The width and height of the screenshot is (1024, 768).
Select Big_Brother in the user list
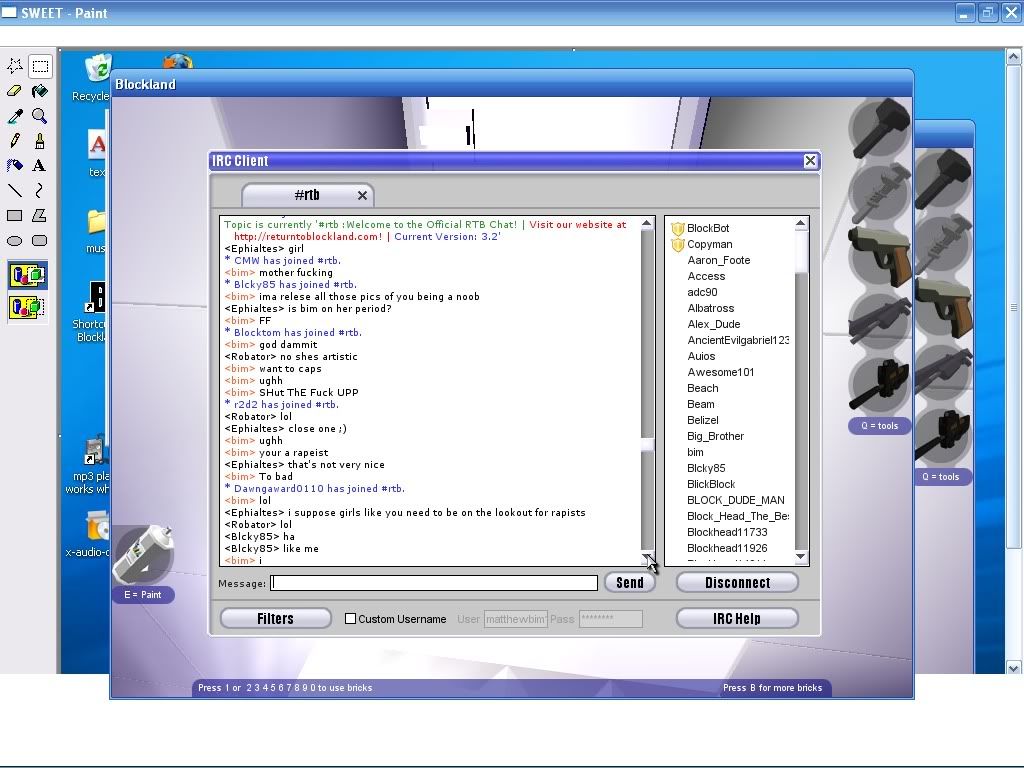pos(715,436)
